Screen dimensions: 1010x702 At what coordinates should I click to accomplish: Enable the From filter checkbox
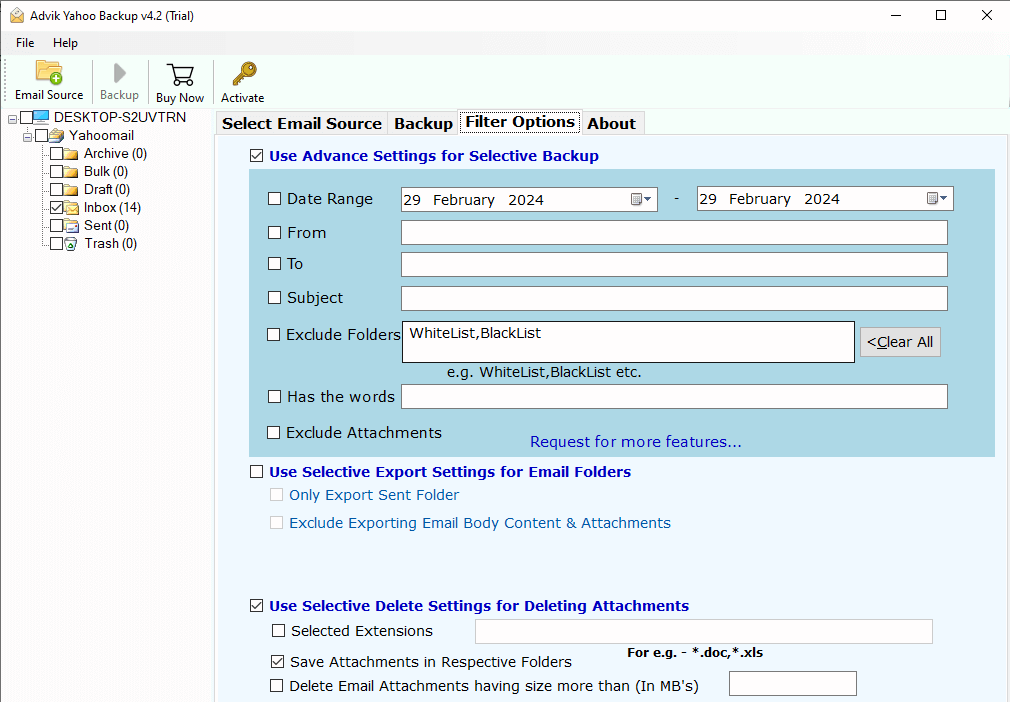(x=274, y=232)
